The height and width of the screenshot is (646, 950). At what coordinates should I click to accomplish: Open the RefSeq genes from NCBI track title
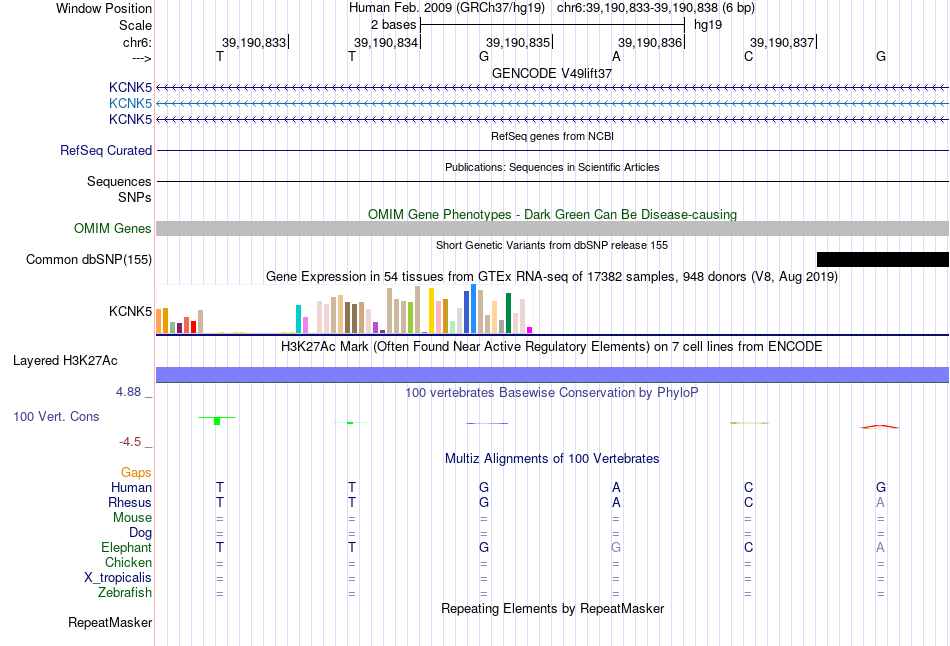[x=552, y=136]
